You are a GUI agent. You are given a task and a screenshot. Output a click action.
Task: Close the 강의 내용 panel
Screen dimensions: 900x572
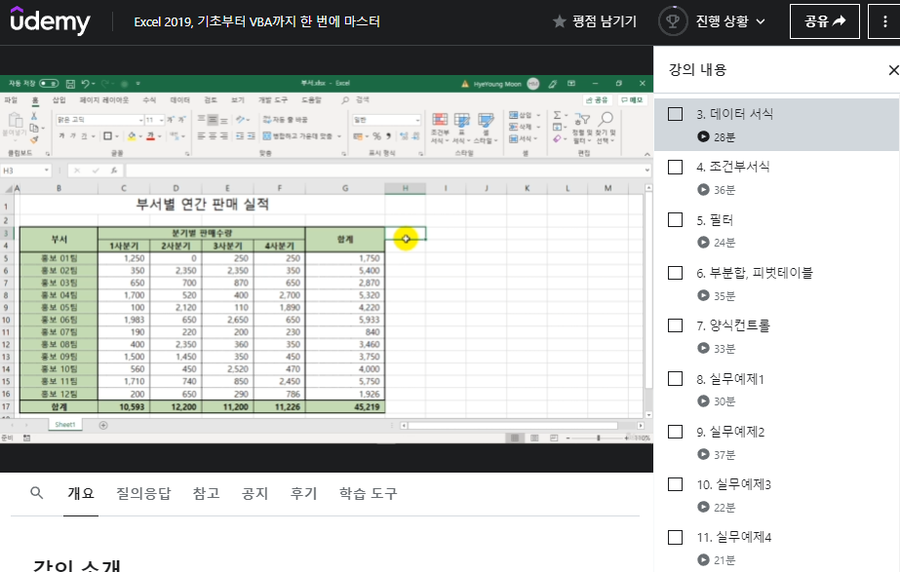(x=893, y=70)
